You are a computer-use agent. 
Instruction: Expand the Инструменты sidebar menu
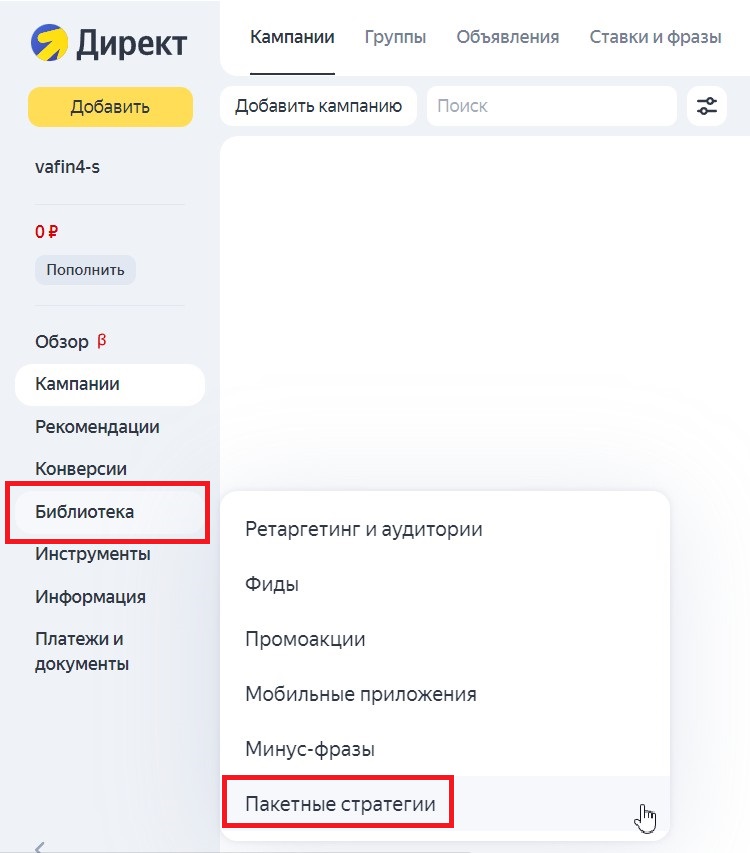click(x=93, y=554)
